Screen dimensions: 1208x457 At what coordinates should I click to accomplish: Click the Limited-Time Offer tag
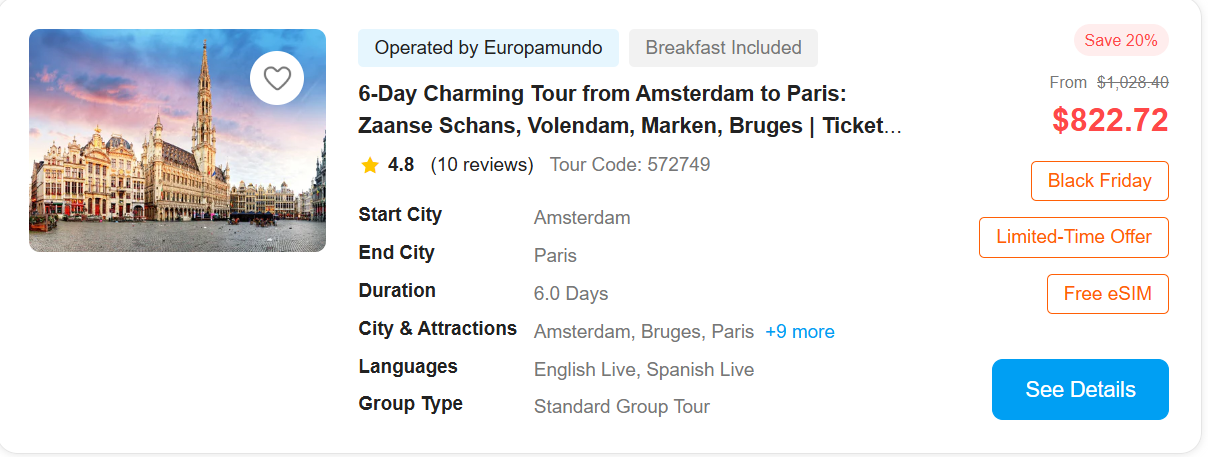[x=1073, y=237]
